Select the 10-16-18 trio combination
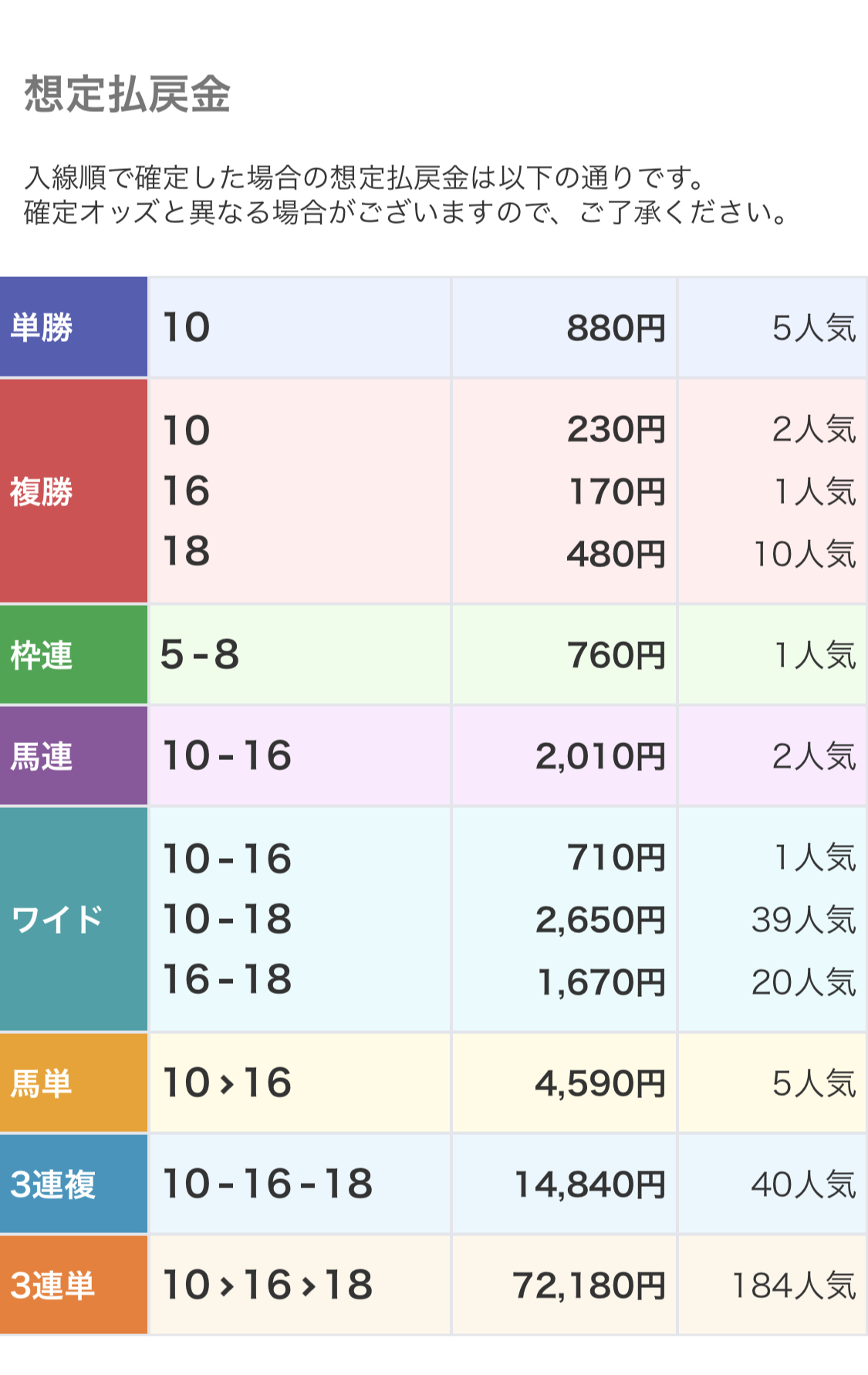The height and width of the screenshot is (1375, 868). 267,1184
